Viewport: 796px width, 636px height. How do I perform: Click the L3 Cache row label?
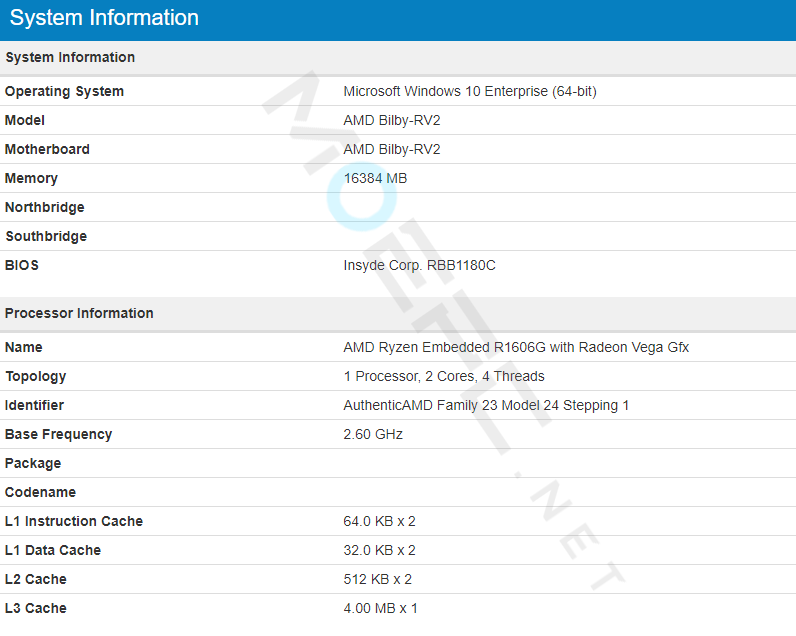[36, 608]
